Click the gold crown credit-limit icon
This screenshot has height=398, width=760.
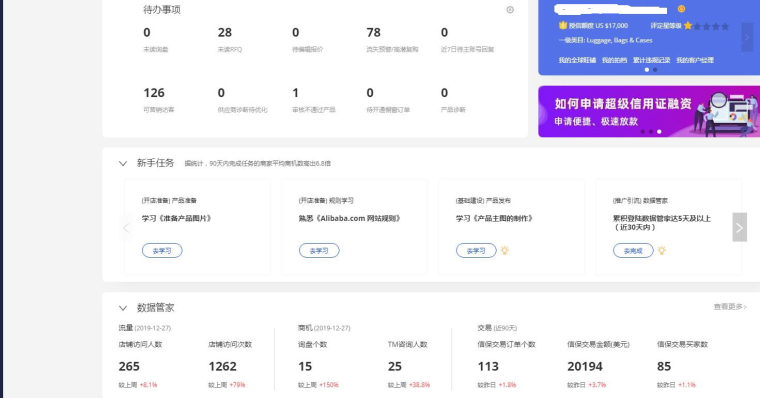click(563, 26)
